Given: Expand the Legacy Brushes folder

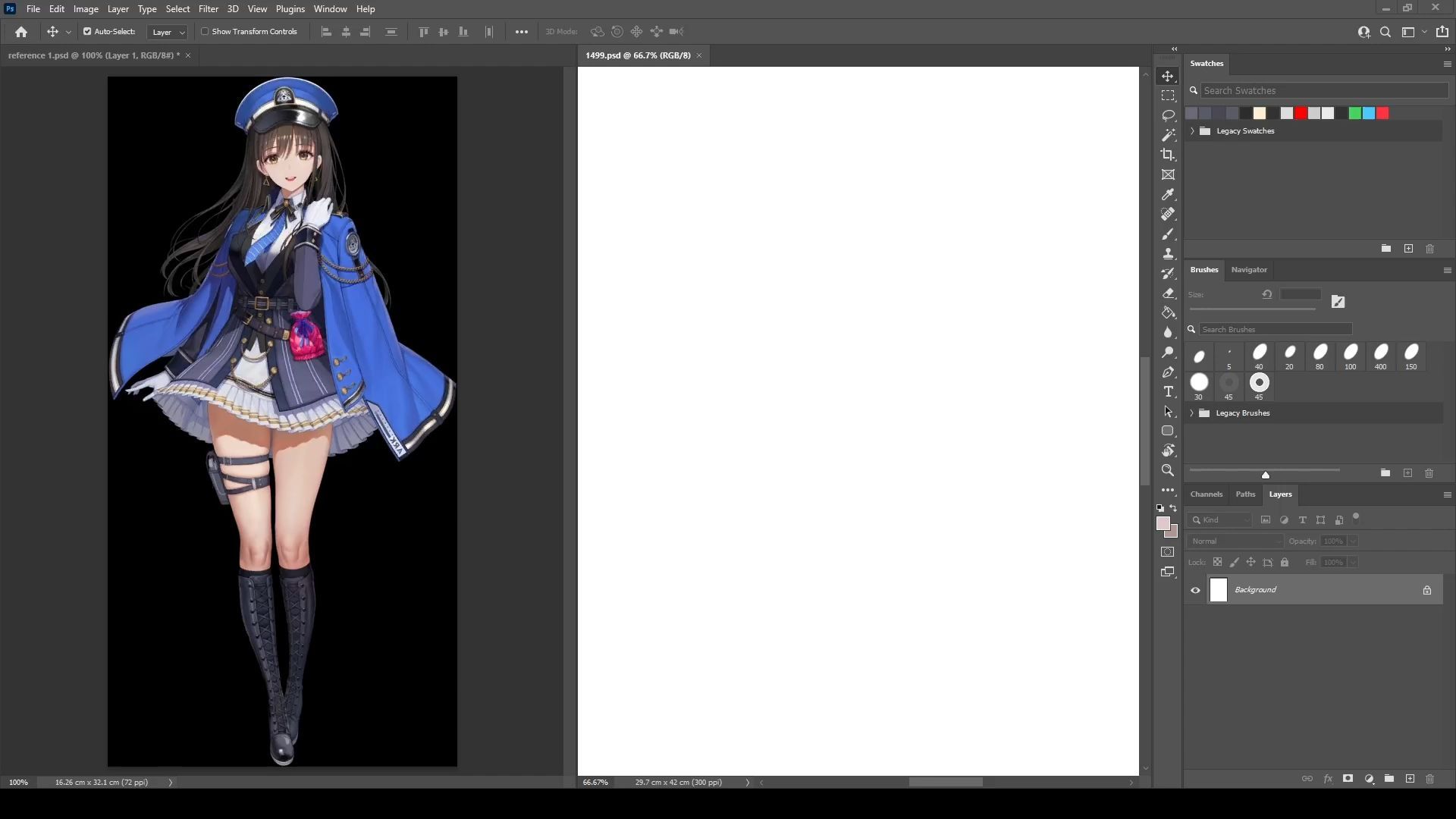Looking at the screenshot, I should 1192,413.
